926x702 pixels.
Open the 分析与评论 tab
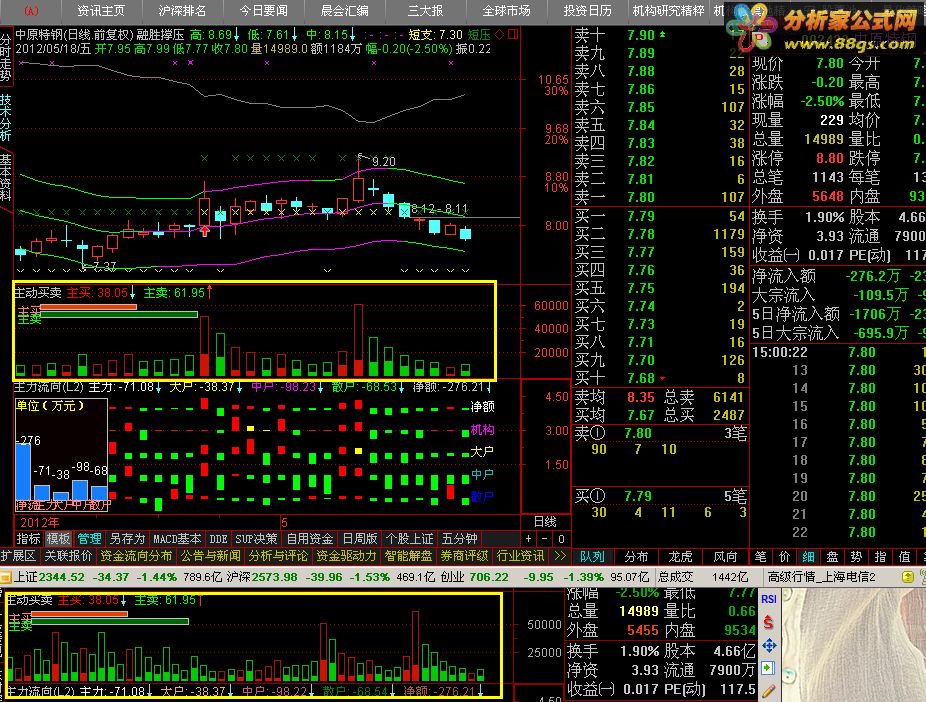pos(278,556)
